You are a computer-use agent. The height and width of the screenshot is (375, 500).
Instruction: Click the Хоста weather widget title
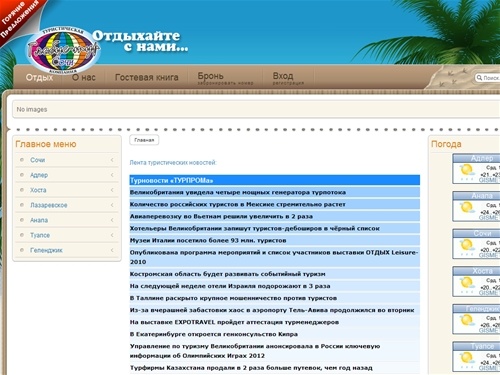click(x=482, y=271)
